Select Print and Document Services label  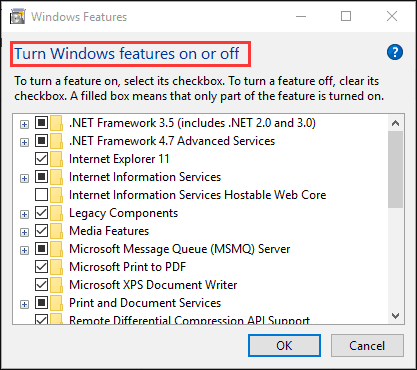[145, 303]
